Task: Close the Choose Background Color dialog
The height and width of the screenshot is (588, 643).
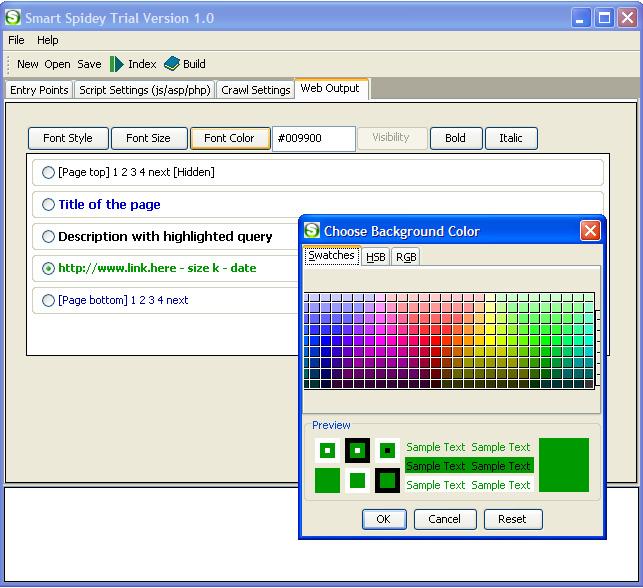Action: click(x=590, y=231)
